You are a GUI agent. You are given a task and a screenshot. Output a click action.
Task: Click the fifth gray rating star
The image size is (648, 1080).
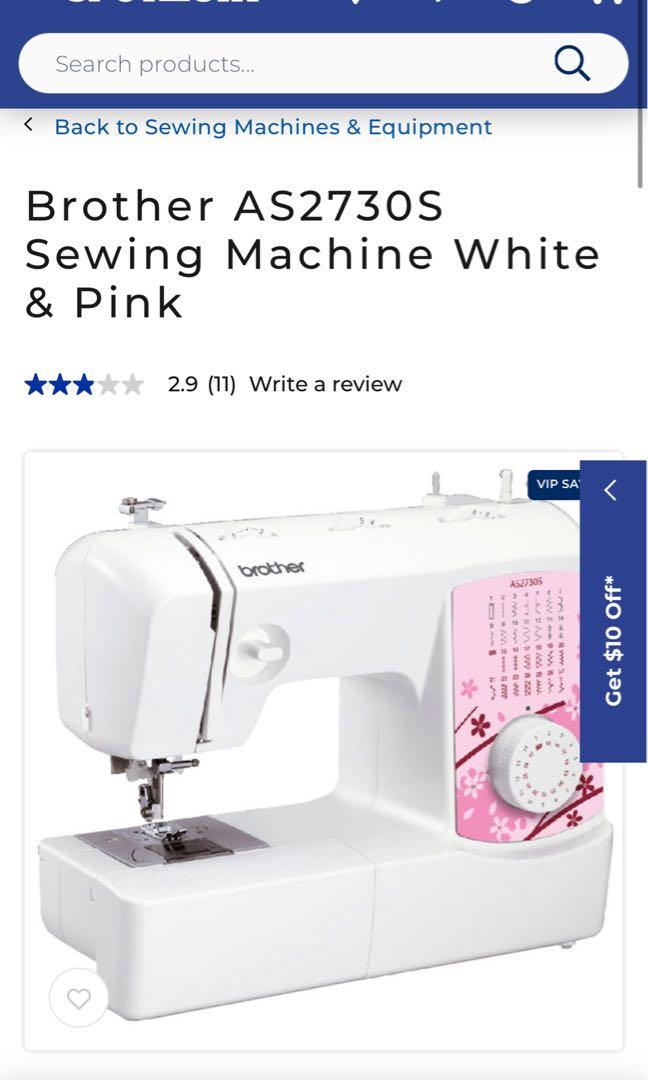tap(132, 384)
